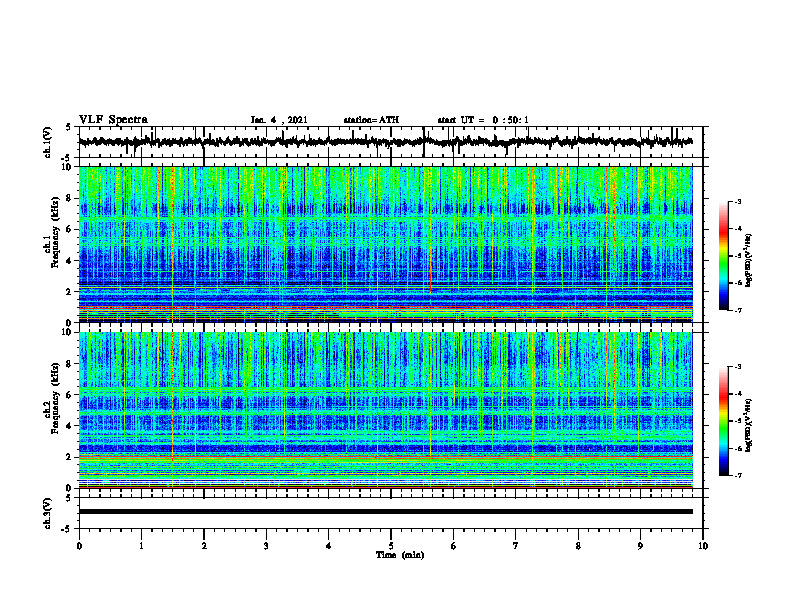792x612 pixels.
Task: Click time axis tick label "2"
Action: [204, 546]
